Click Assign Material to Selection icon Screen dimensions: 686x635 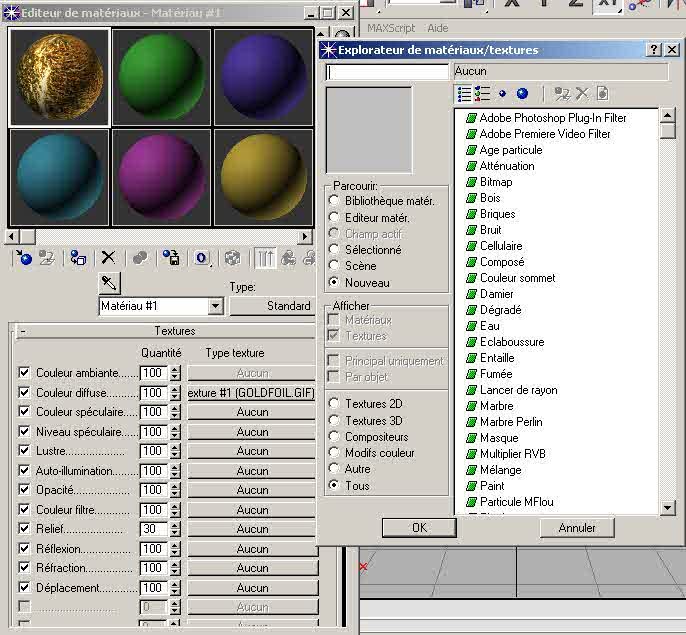pyautogui.click(x=78, y=258)
